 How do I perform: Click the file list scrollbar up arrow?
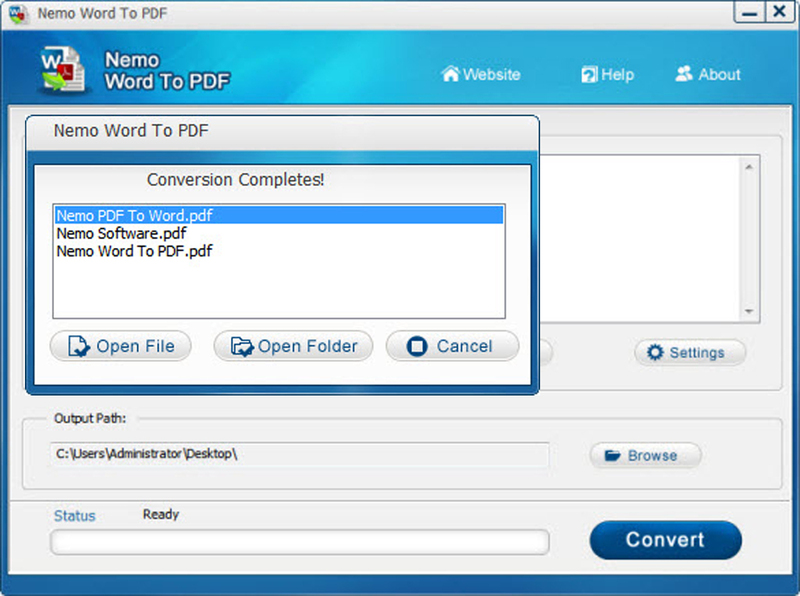coord(748,167)
